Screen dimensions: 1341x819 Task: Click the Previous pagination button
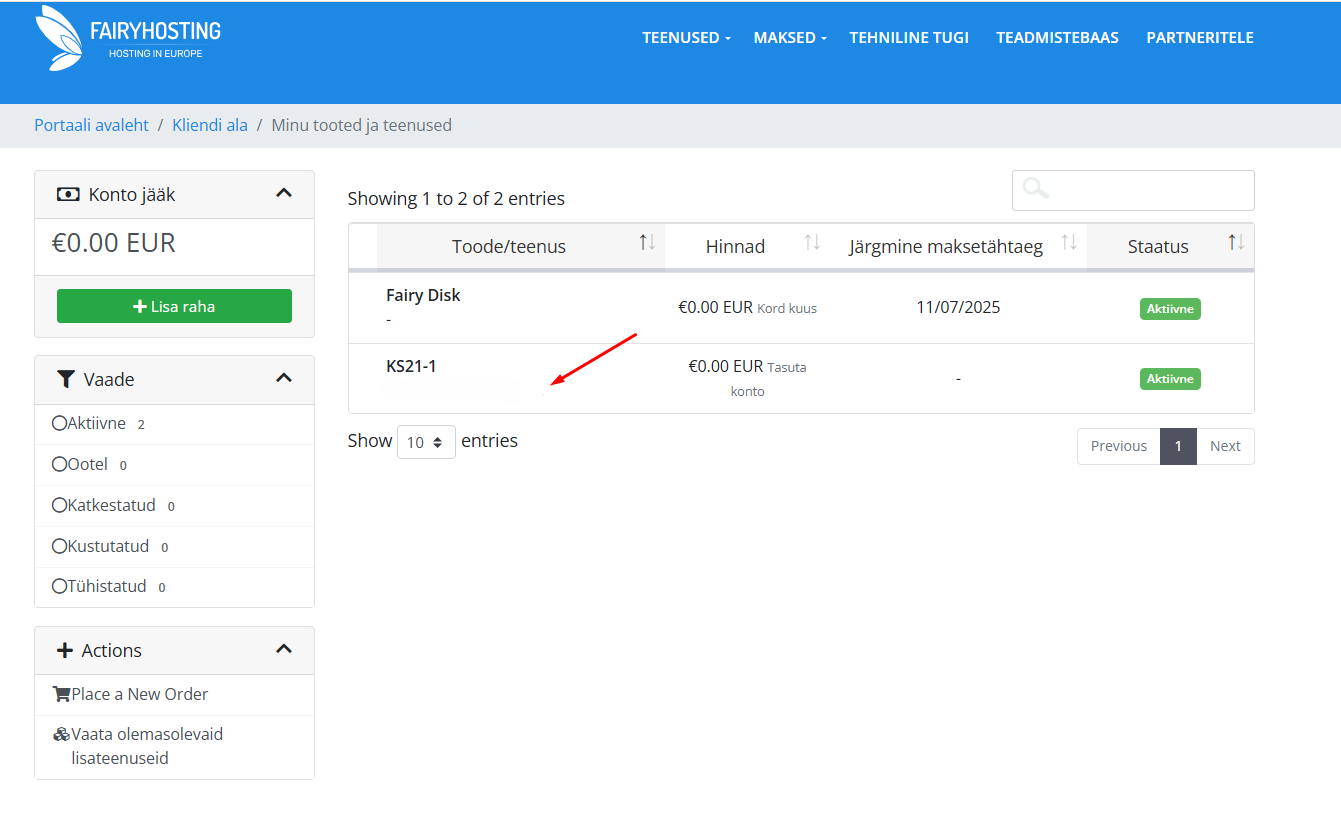pos(1118,446)
